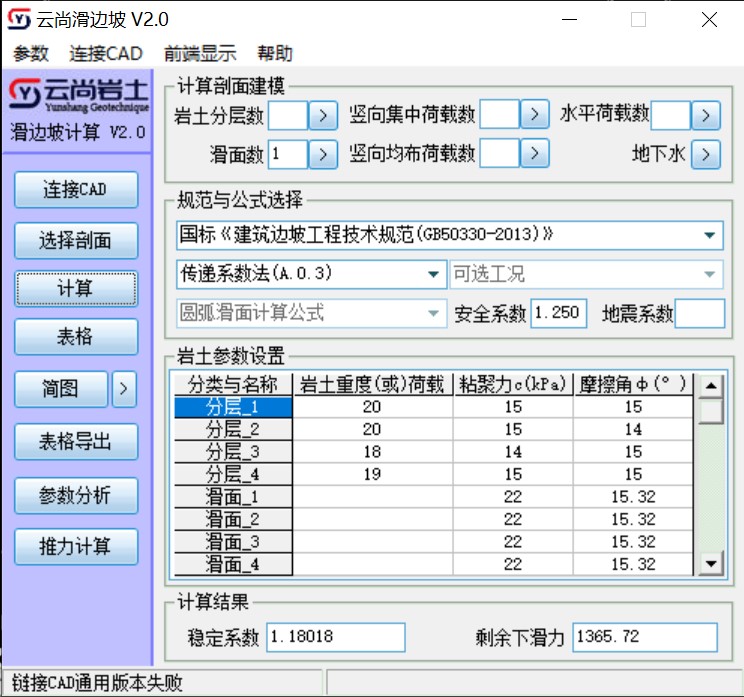This screenshot has height=697, width=744.
Task: Open the 连接CAD menu
Action: 106,53
